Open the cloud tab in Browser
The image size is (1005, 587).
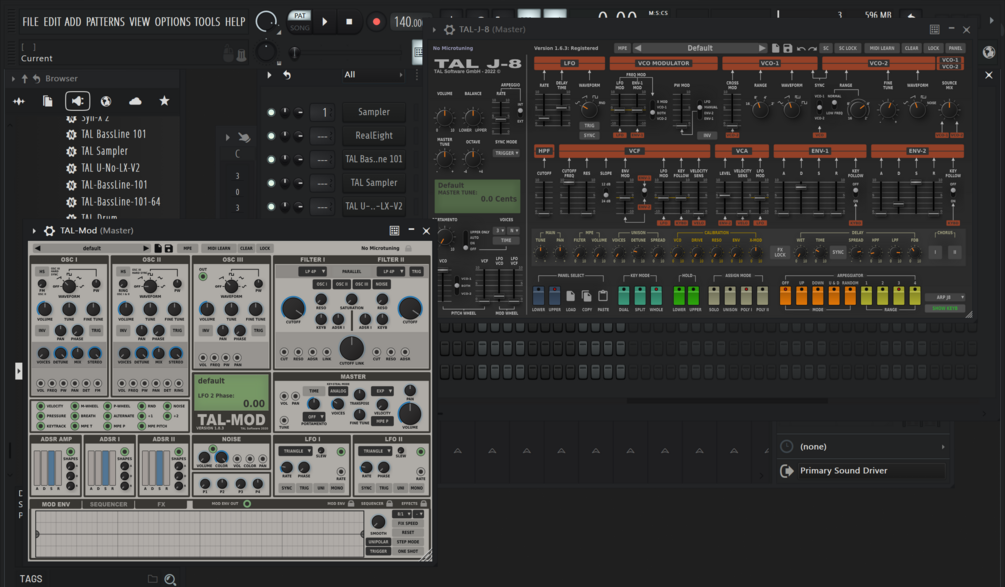[x=135, y=101]
